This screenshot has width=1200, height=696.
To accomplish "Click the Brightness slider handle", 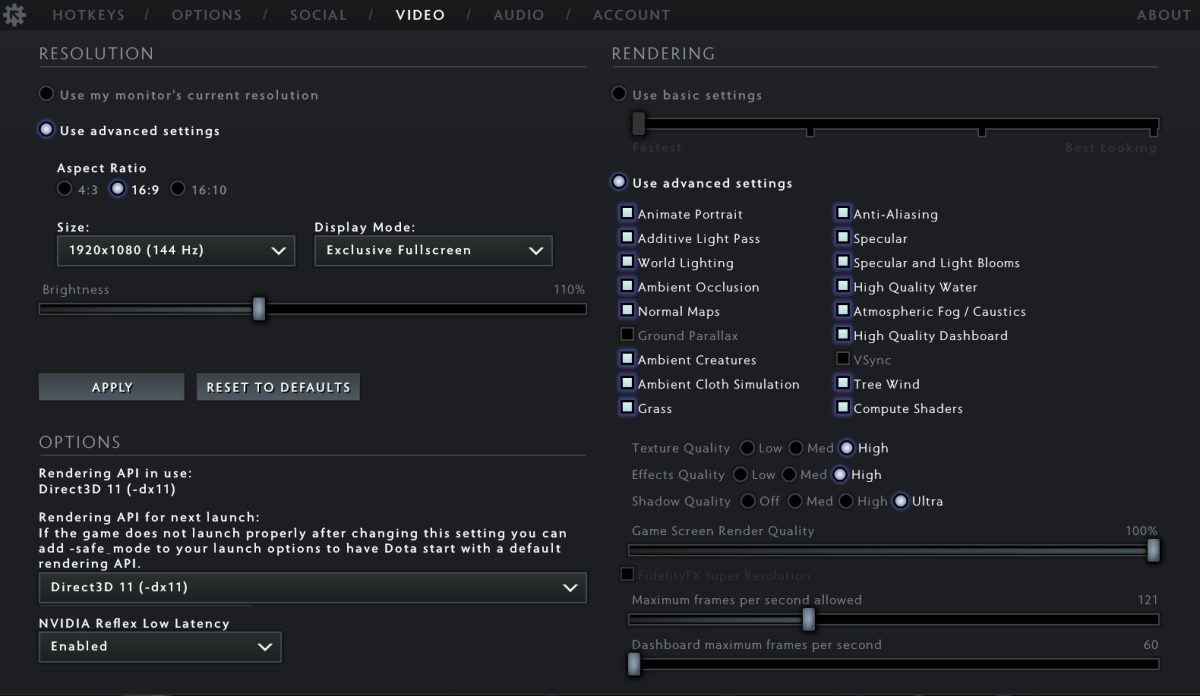I will click(260, 310).
